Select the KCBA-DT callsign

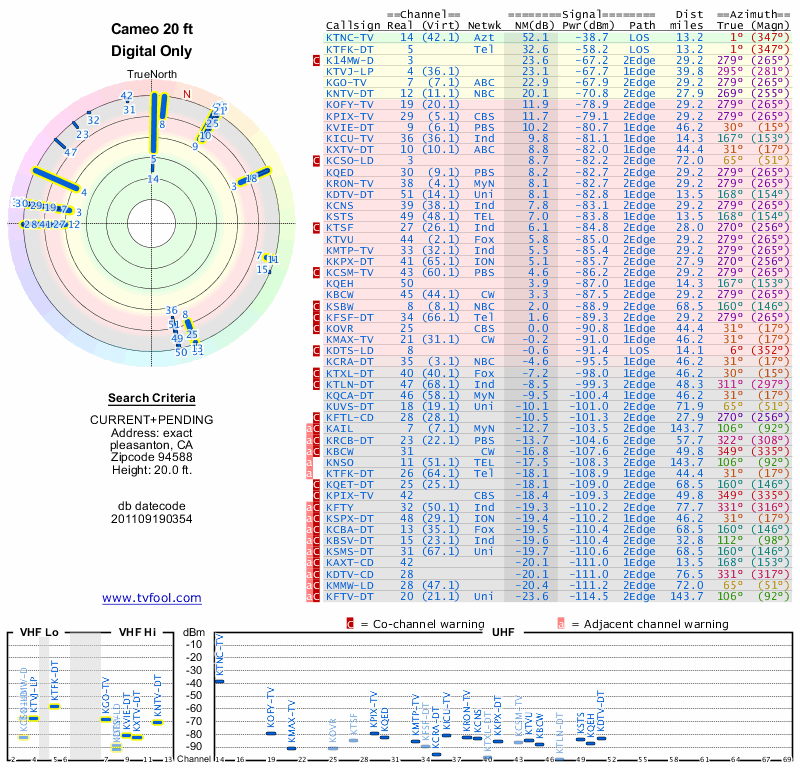pyautogui.click(x=350, y=529)
